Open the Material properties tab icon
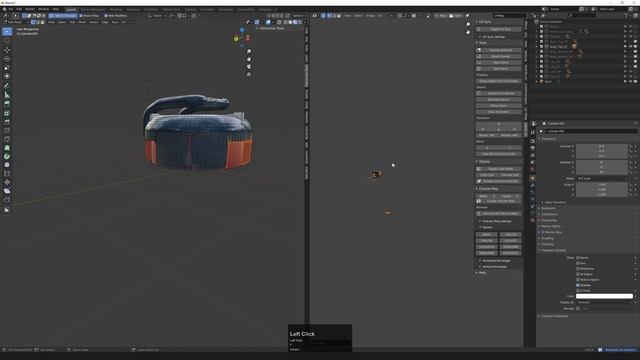Screen dimensions: 640x360 pos(533,220)
